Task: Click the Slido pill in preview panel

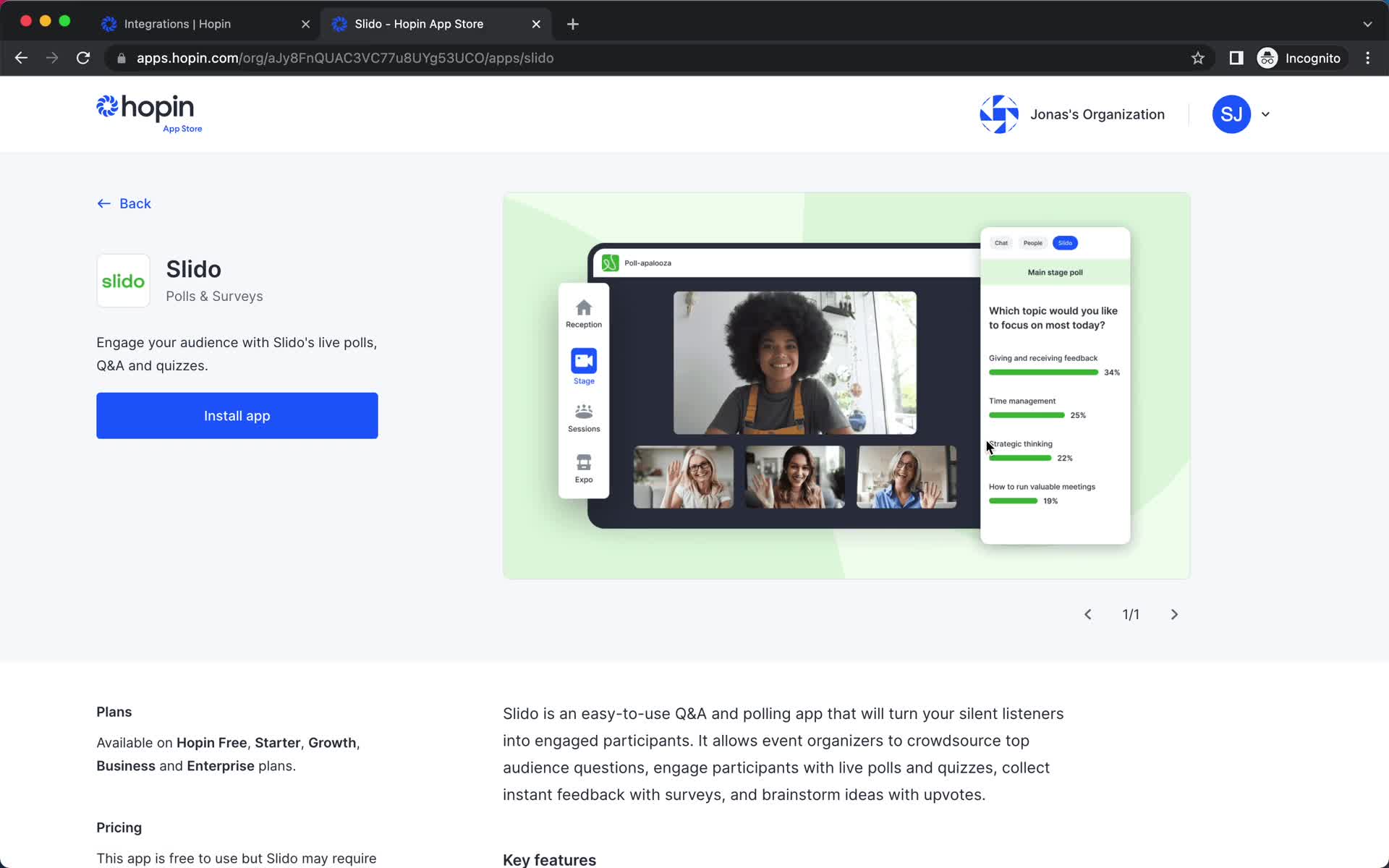Action: (x=1065, y=243)
